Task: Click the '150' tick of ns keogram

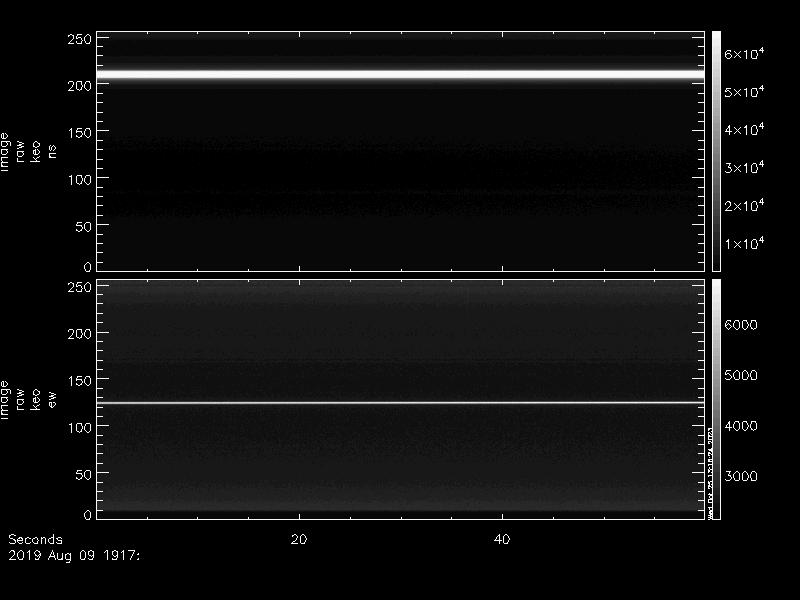Action: point(80,133)
